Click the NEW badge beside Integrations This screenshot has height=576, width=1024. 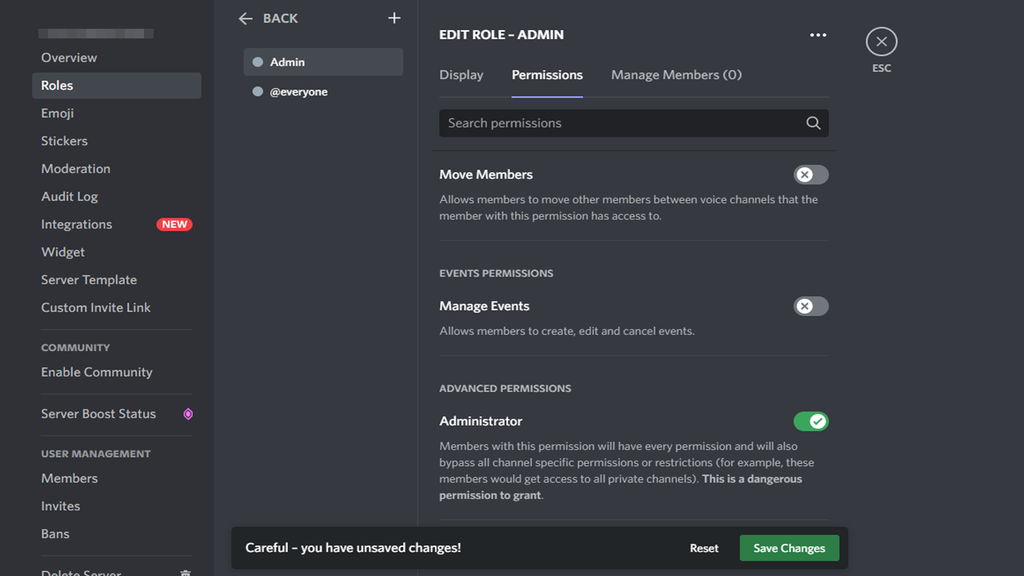(174, 224)
